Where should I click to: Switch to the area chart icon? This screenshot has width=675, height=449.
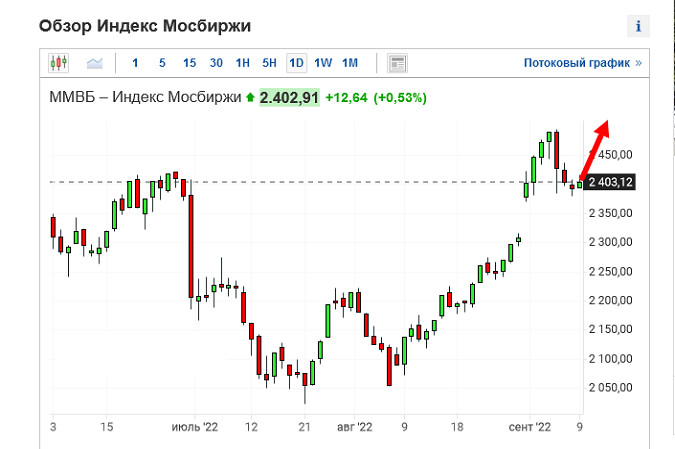tap(95, 63)
